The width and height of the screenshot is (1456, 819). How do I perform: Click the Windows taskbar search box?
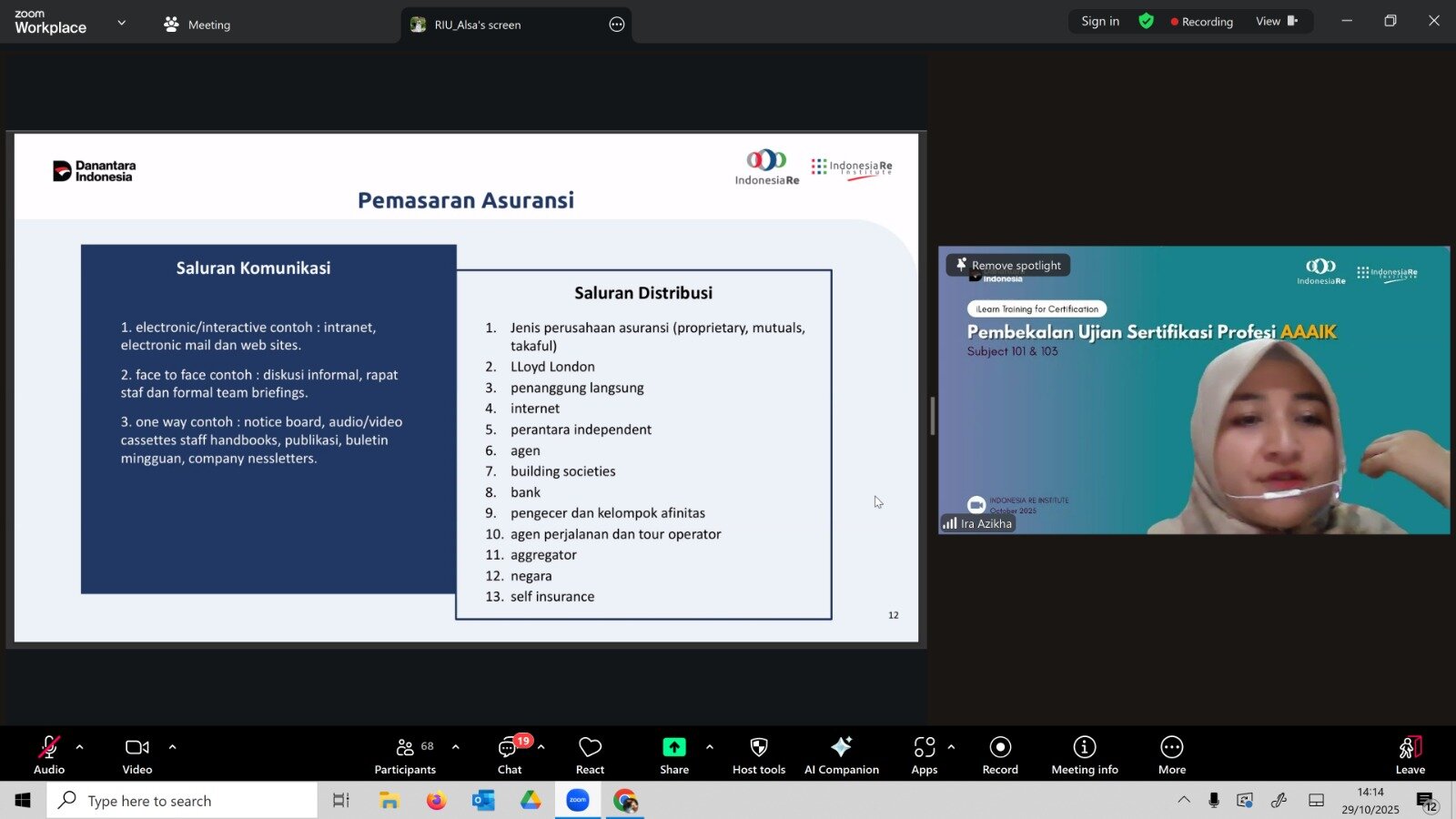pos(182,801)
